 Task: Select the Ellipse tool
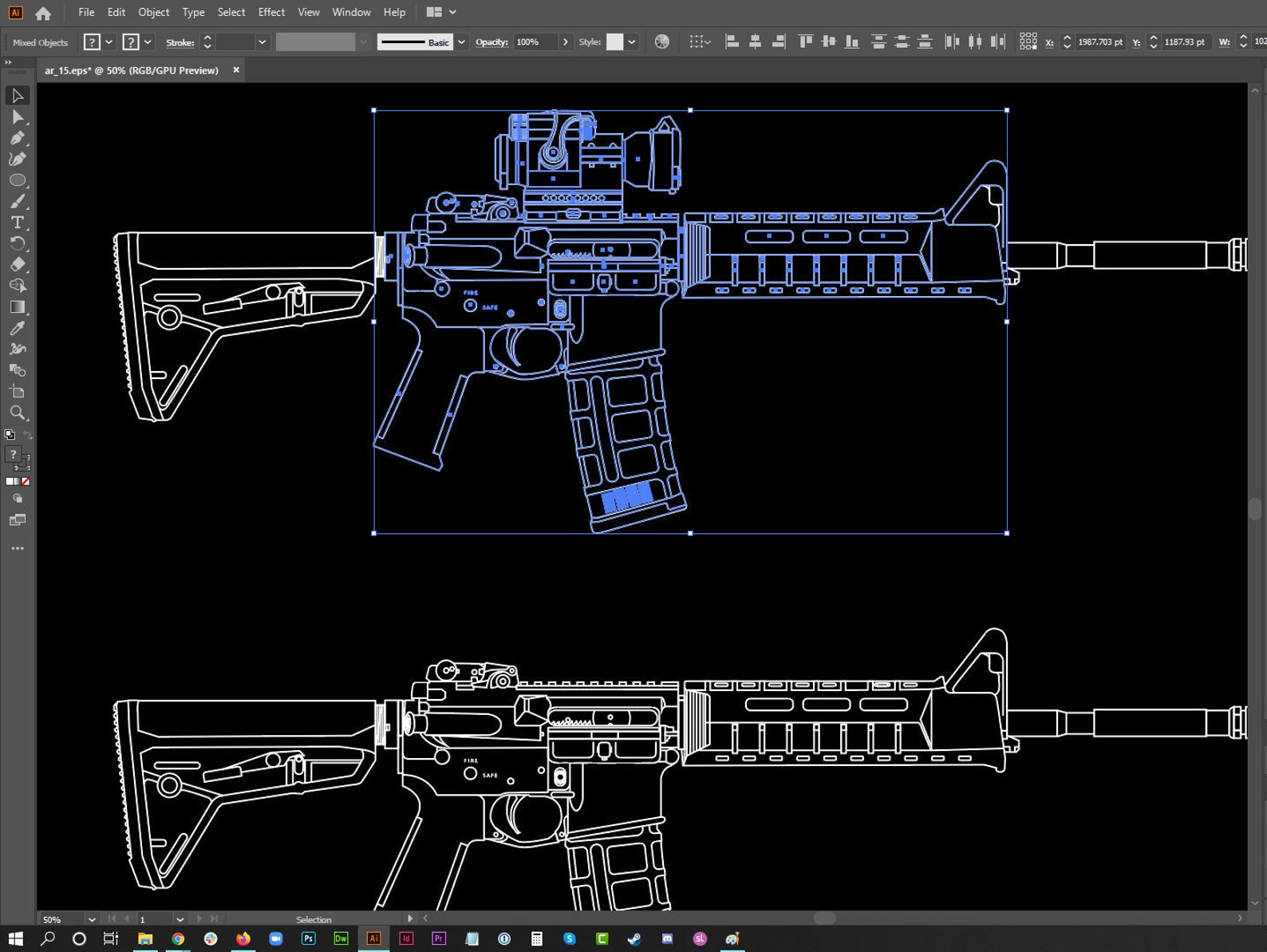tap(18, 180)
